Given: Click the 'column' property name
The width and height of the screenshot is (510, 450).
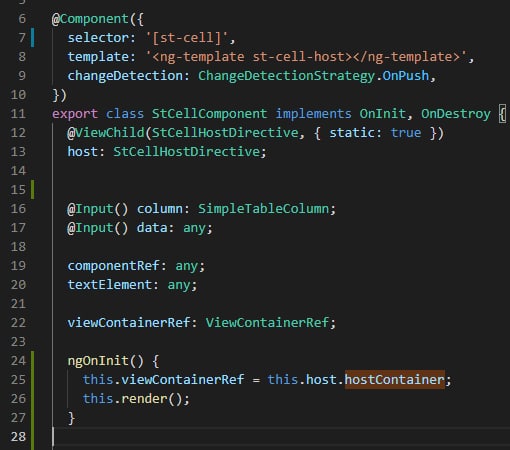Looking at the screenshot, I should pyautogui.click(x=160, y=209).
